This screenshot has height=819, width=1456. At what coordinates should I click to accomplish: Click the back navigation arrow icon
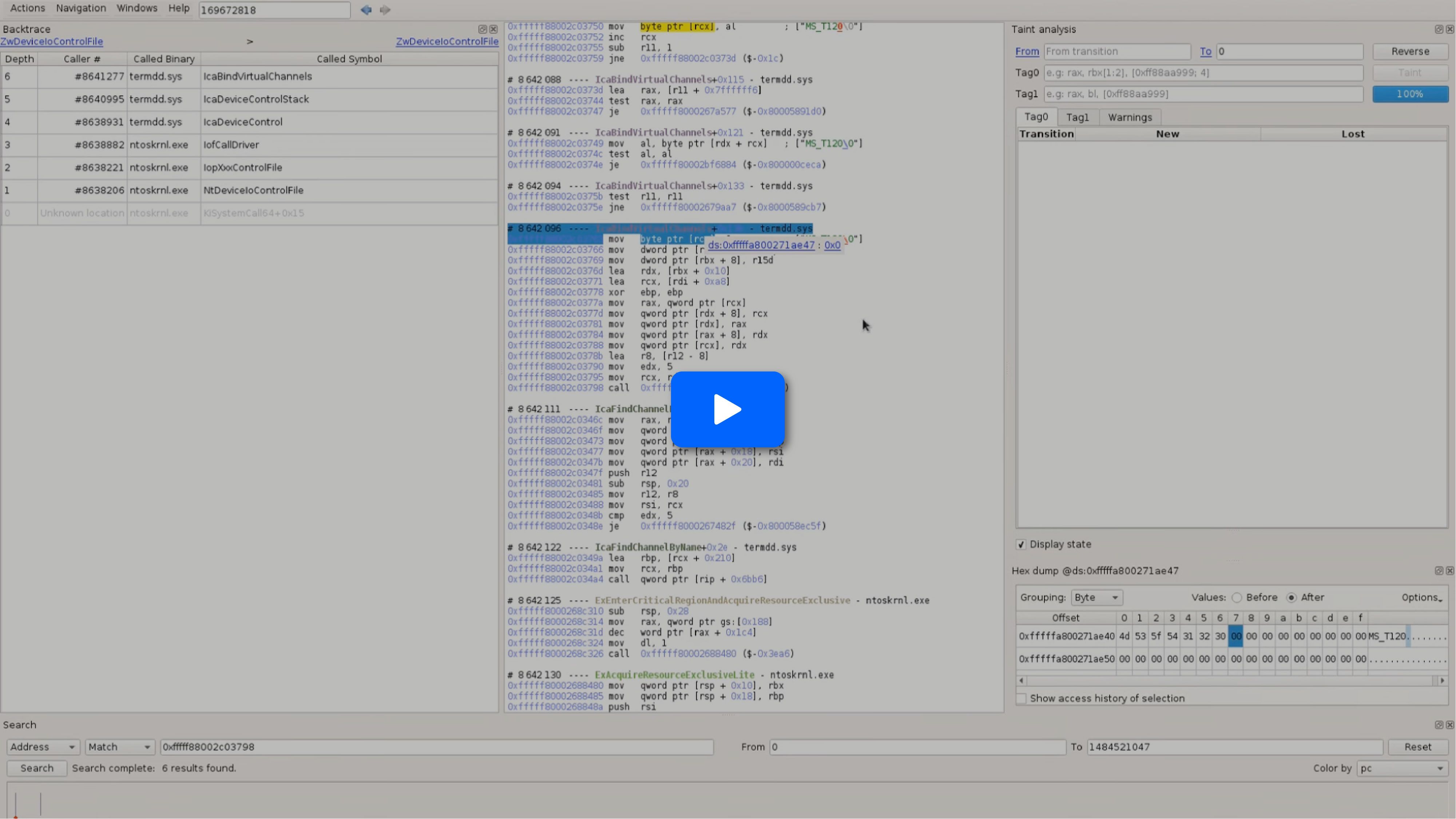click(366, 9)
